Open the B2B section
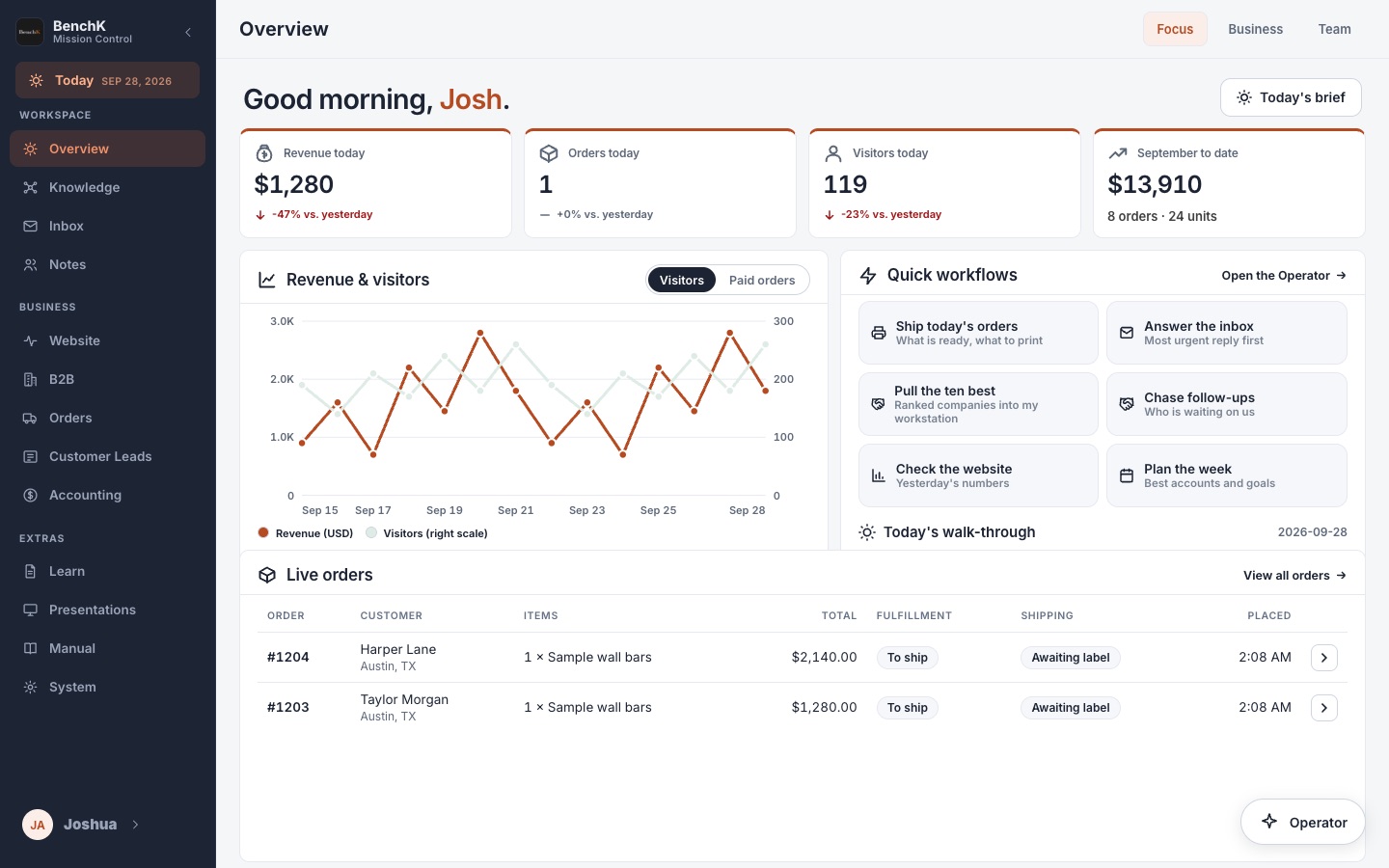Viewport: 1389px width, 868px height. [x=107, y=379]
